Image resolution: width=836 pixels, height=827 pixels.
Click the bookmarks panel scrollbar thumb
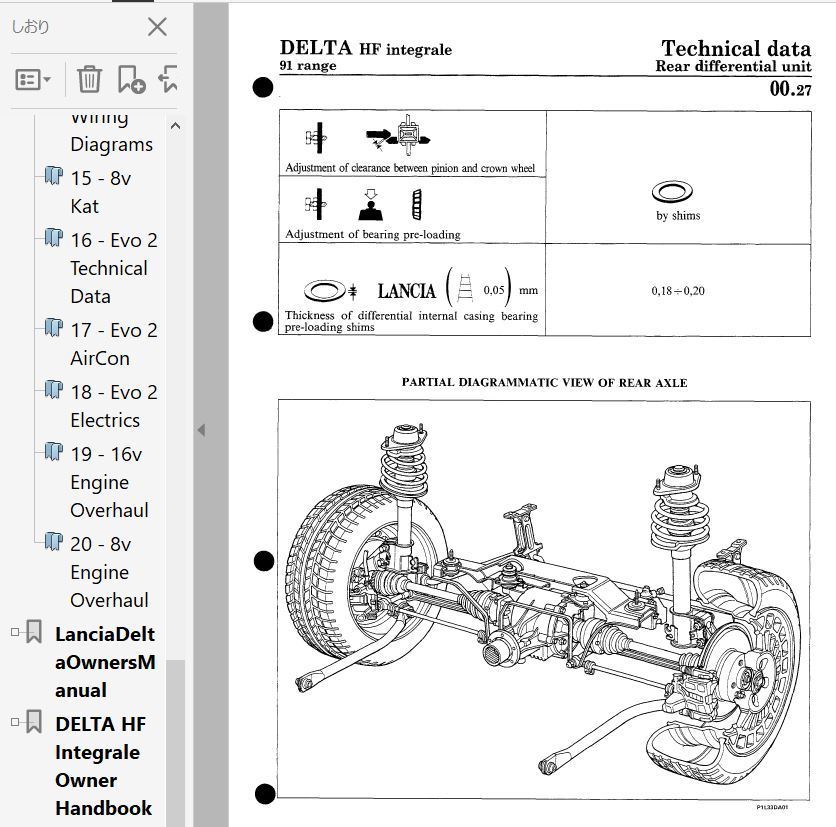[x=175, y=743]
